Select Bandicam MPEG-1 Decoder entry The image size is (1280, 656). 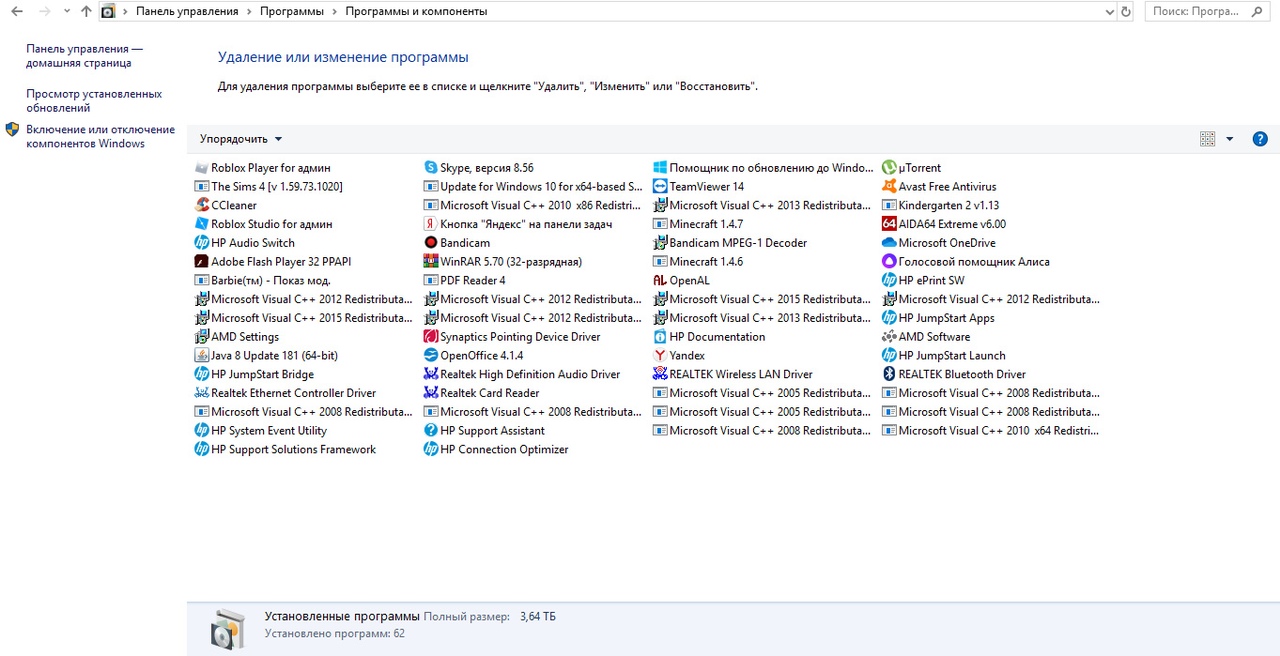click(730, 243)
